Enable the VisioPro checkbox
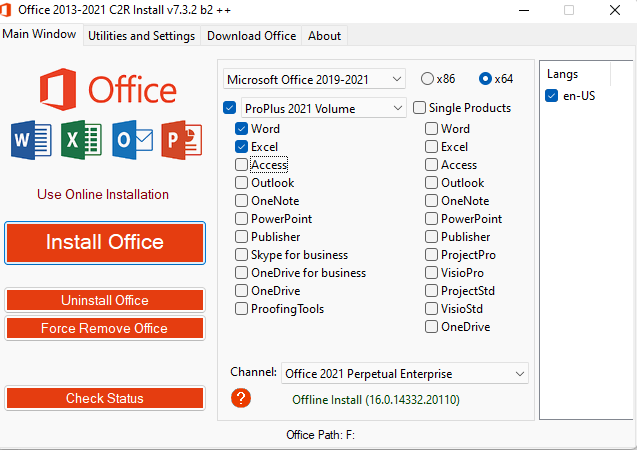 point(431,273)
